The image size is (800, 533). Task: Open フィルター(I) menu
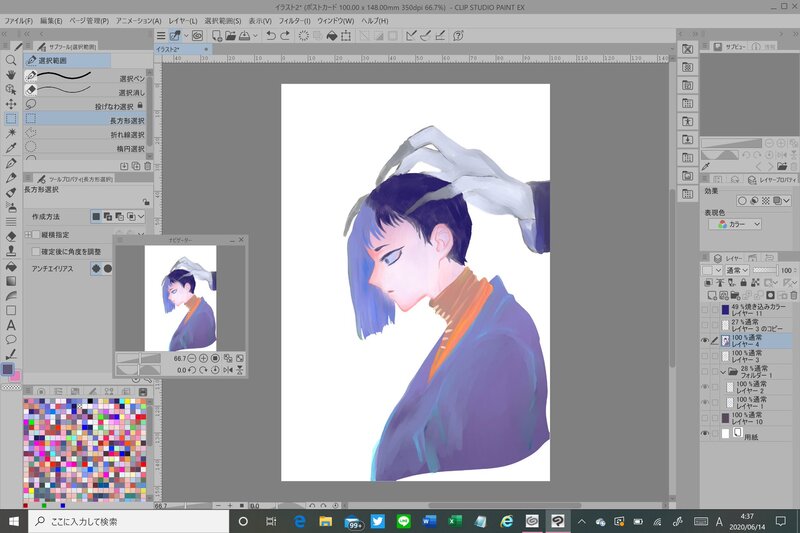tap(294, 21)
